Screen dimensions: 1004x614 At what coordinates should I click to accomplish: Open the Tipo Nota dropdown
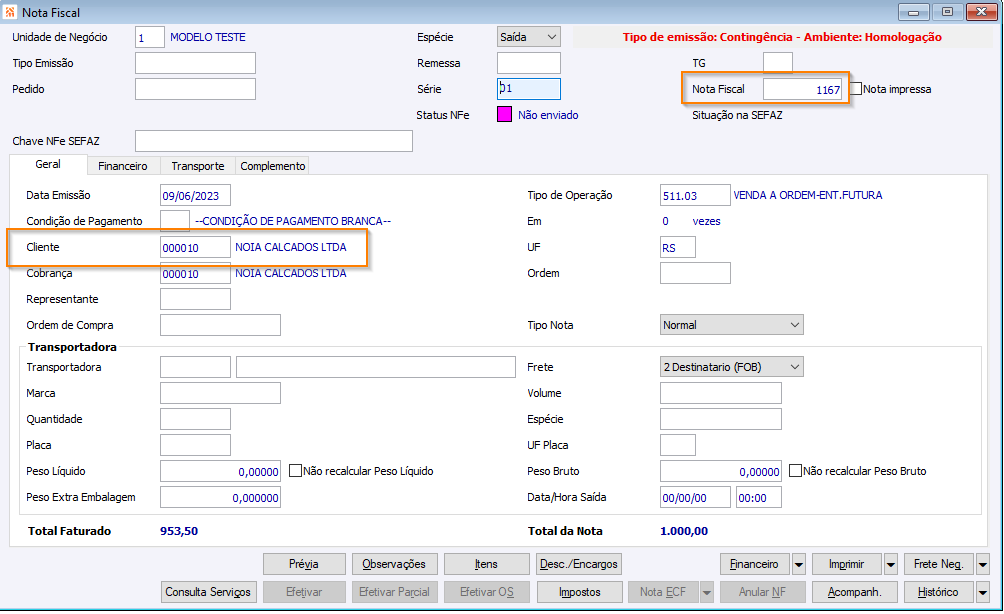point(731,325)
